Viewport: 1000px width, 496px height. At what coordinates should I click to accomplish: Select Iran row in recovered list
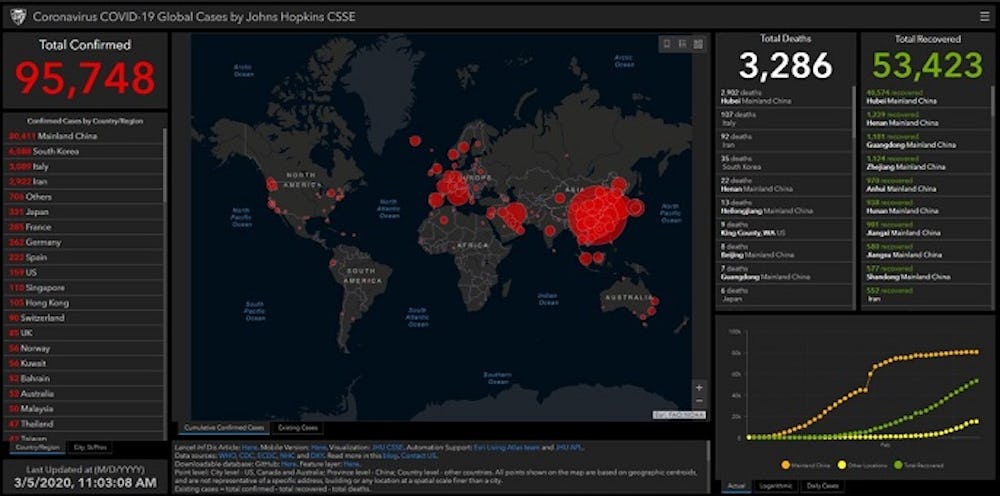tap(926, 295)
